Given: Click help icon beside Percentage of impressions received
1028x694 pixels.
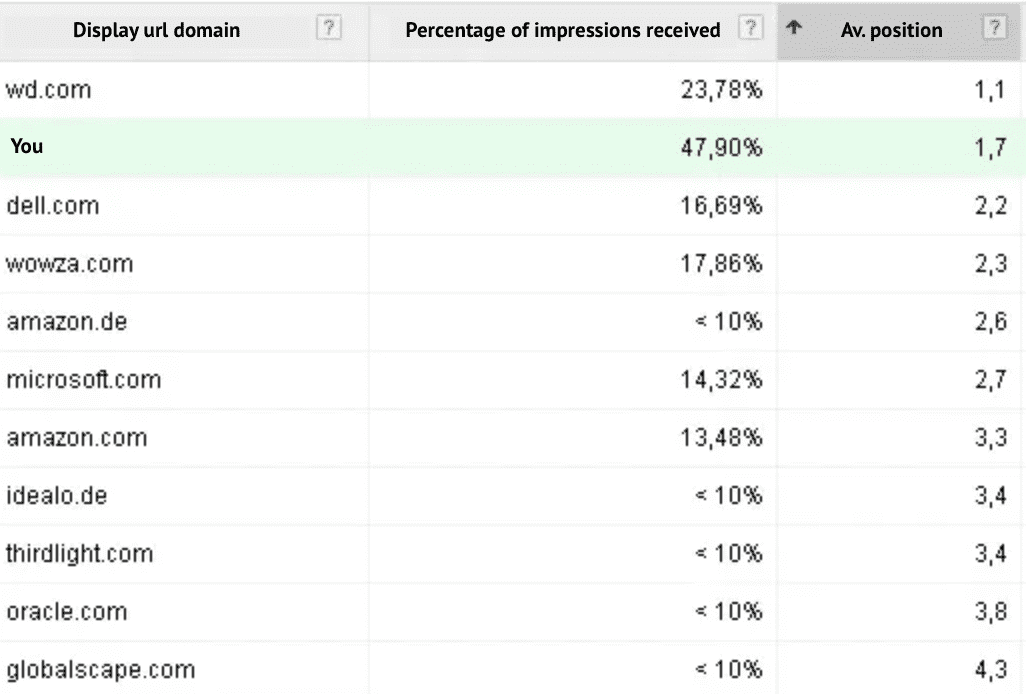Looking at the screenshot, I should click(750, 29).
